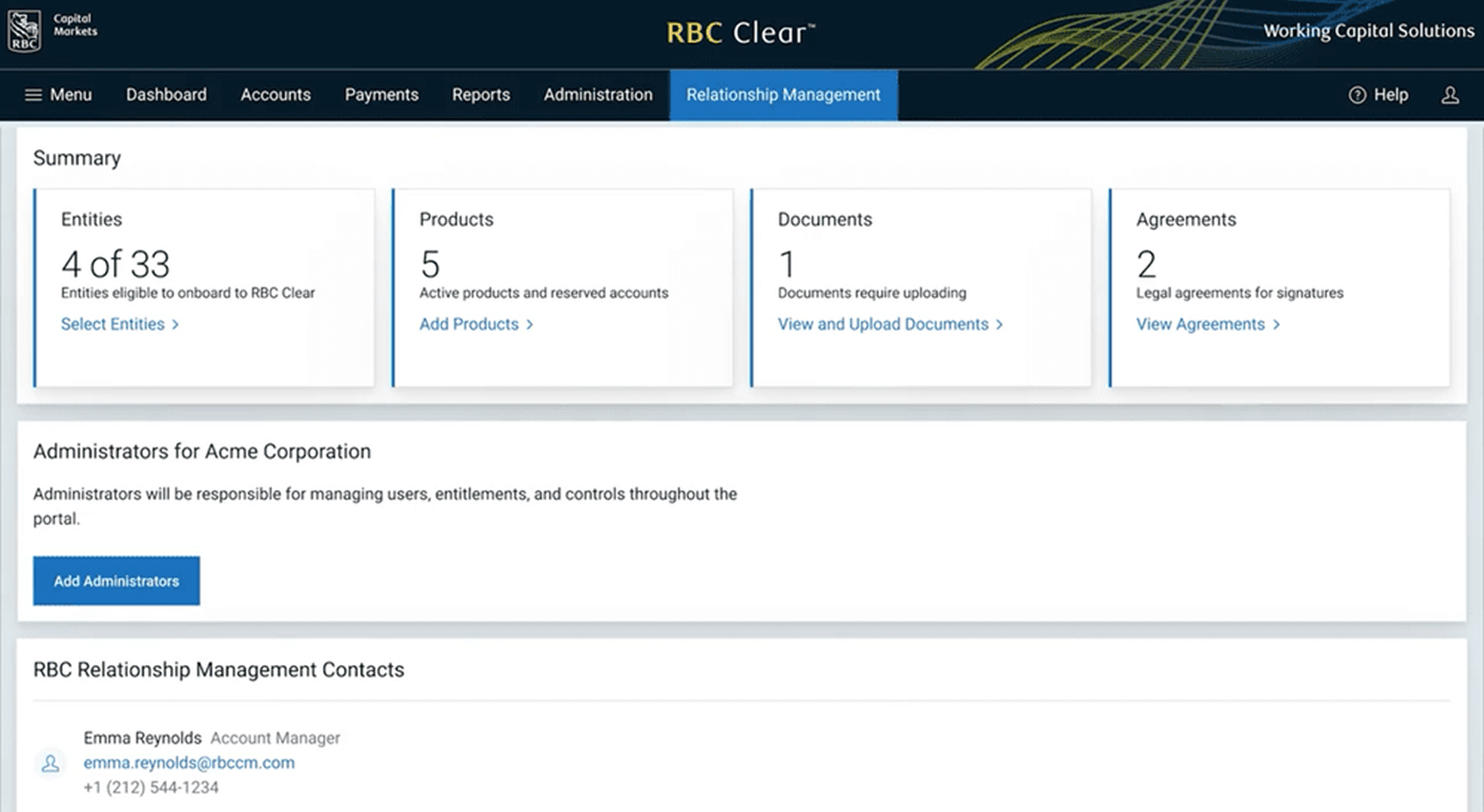
Task: Click Emma Reynolds contact avatar icon
Action: [x=50, y=763]
